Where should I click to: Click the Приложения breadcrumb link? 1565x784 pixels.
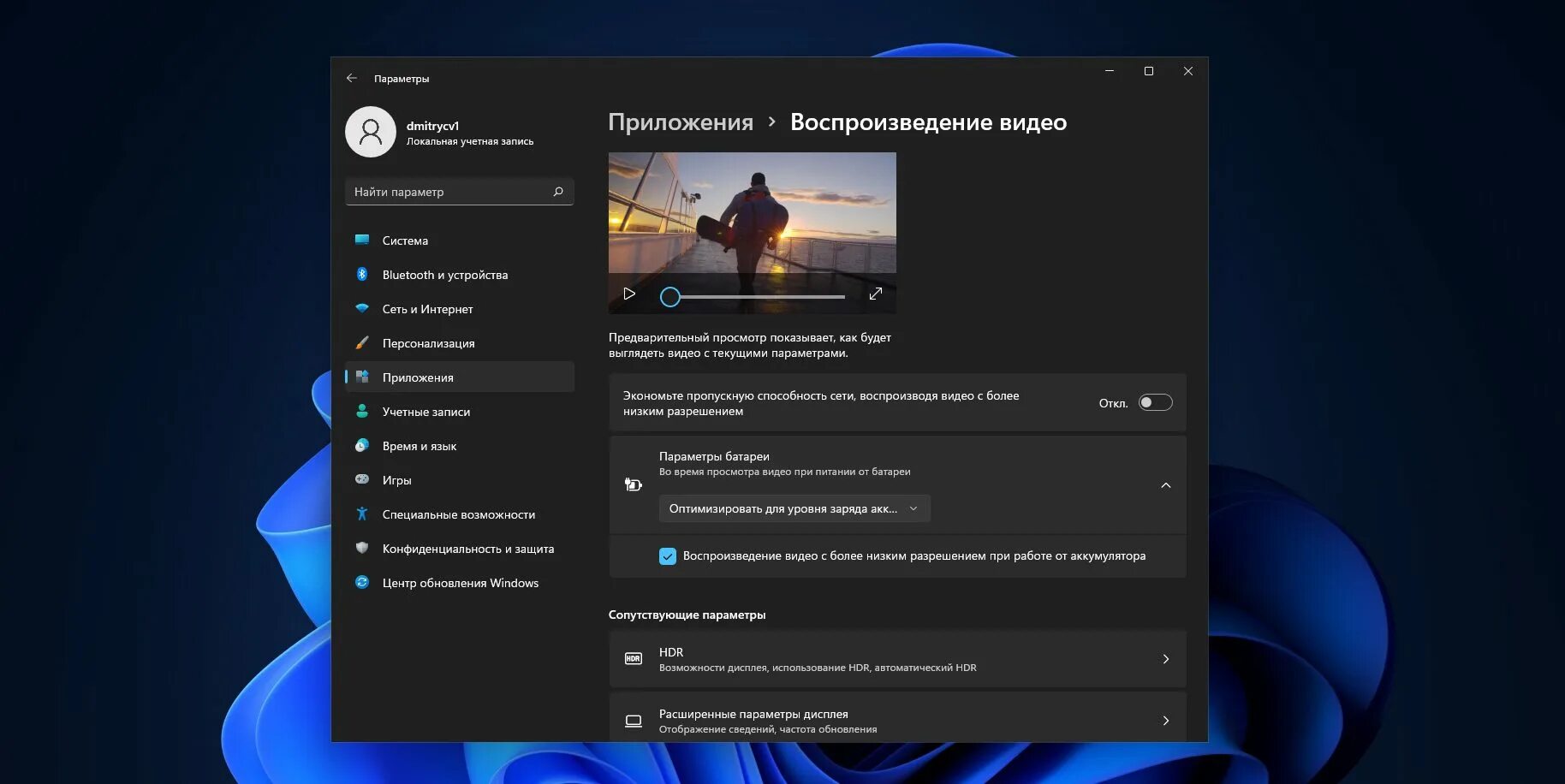[x=681, y=122]
